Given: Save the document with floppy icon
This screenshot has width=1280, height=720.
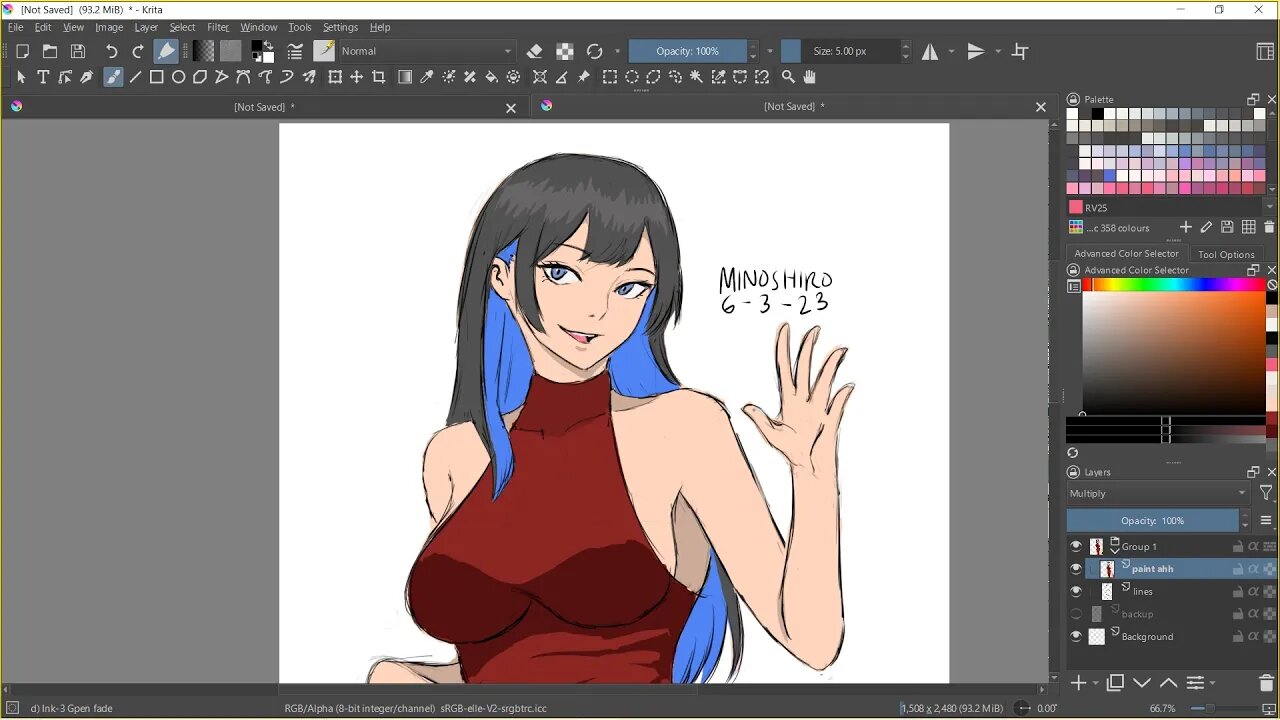Looking at the screenshot, I should click(x=78, y=51).
